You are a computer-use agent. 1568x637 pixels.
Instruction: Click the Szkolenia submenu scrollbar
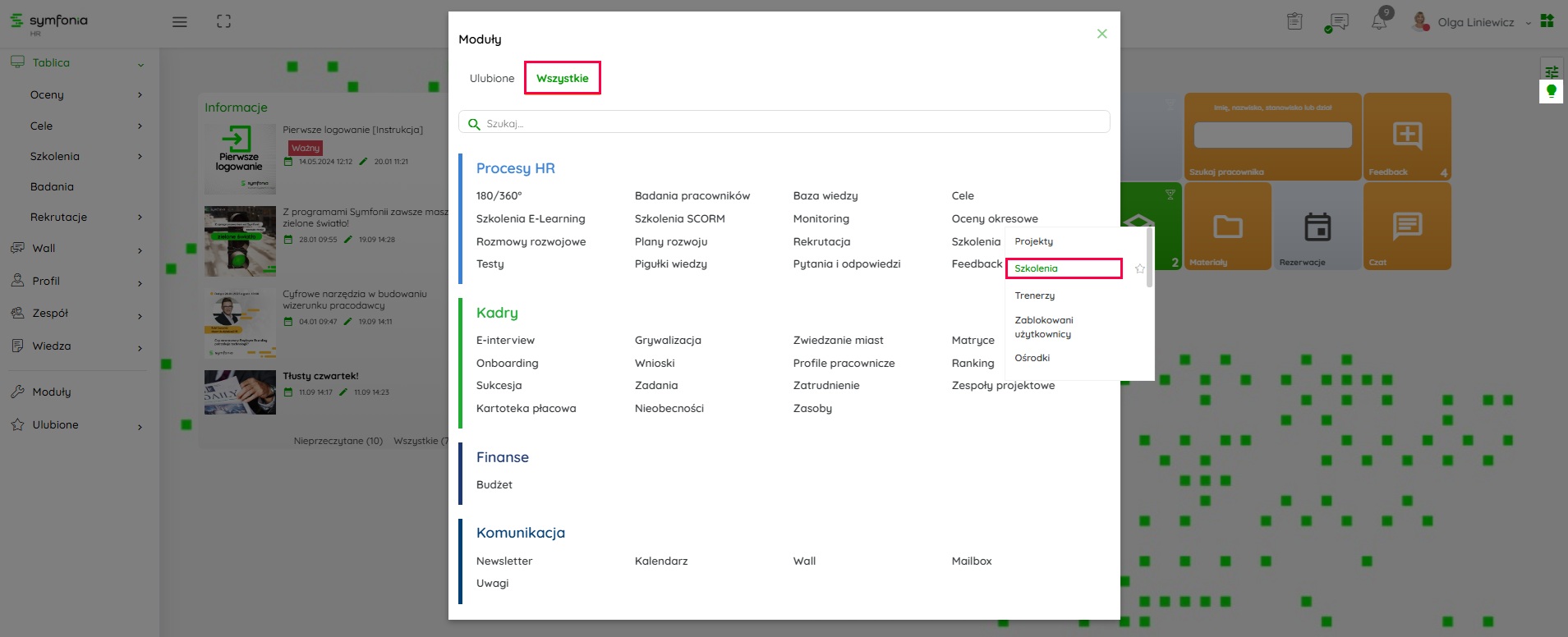[1149, 259]
